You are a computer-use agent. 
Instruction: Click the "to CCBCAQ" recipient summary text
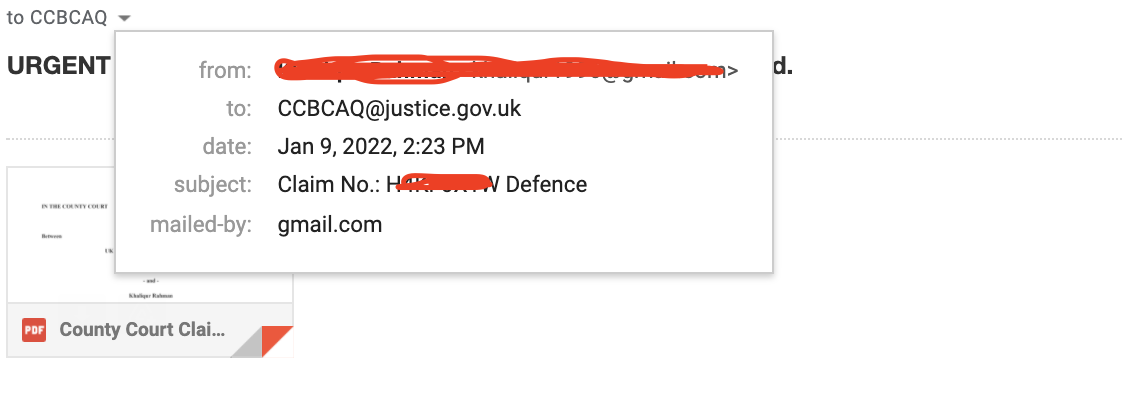57,17
